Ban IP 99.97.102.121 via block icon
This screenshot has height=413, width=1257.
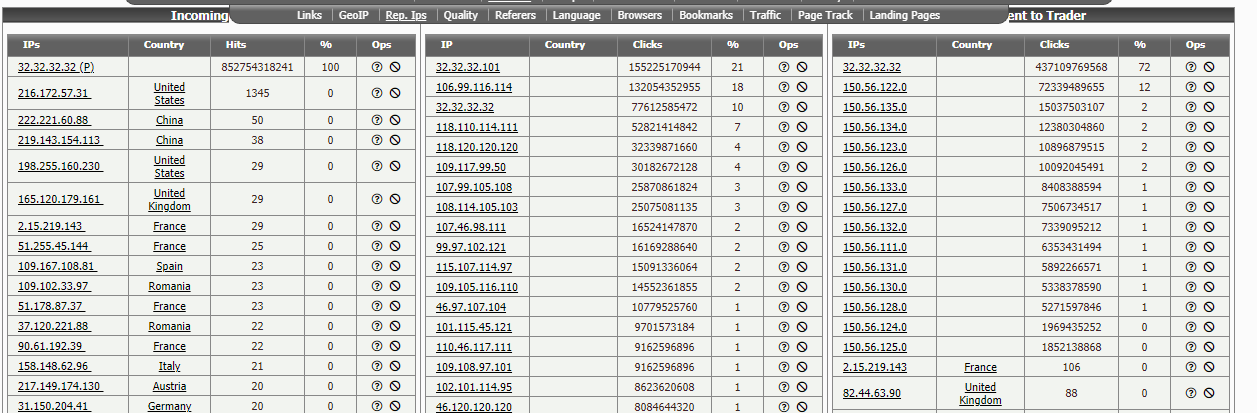click(802, 247)
